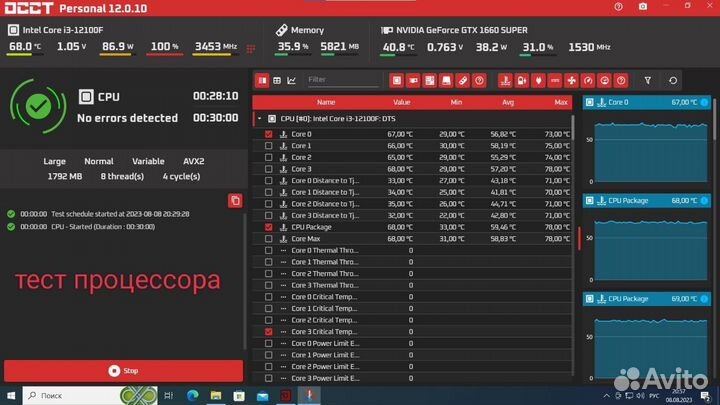The height and width of the screenshot is (405, 720).
Task: Uncheck the Core 0 sensor checkbox
Action: pyautogui.click(x=269, y=134)
